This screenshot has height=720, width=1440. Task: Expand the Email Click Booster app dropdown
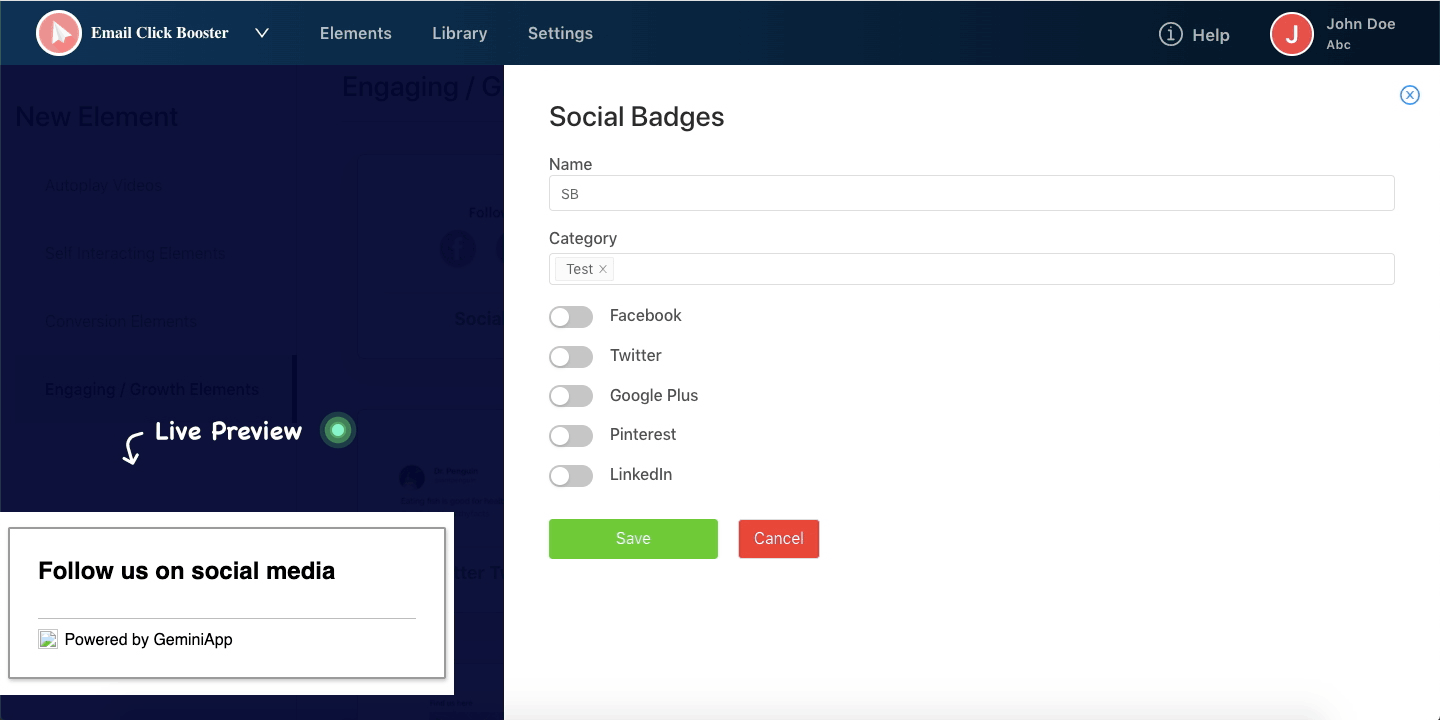click(x=262, y=33)
